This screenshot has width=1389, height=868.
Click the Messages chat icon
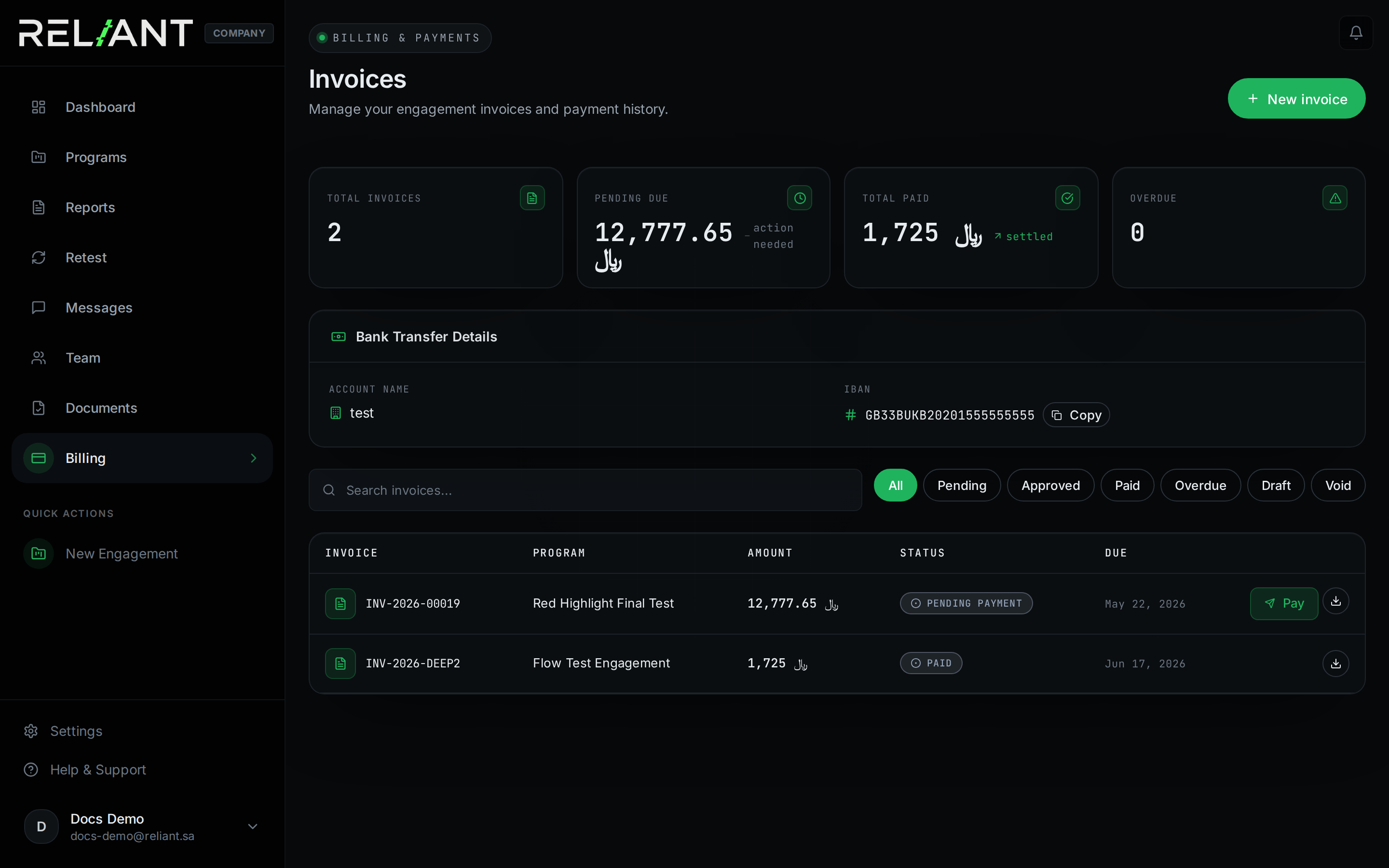pos(39,308)
